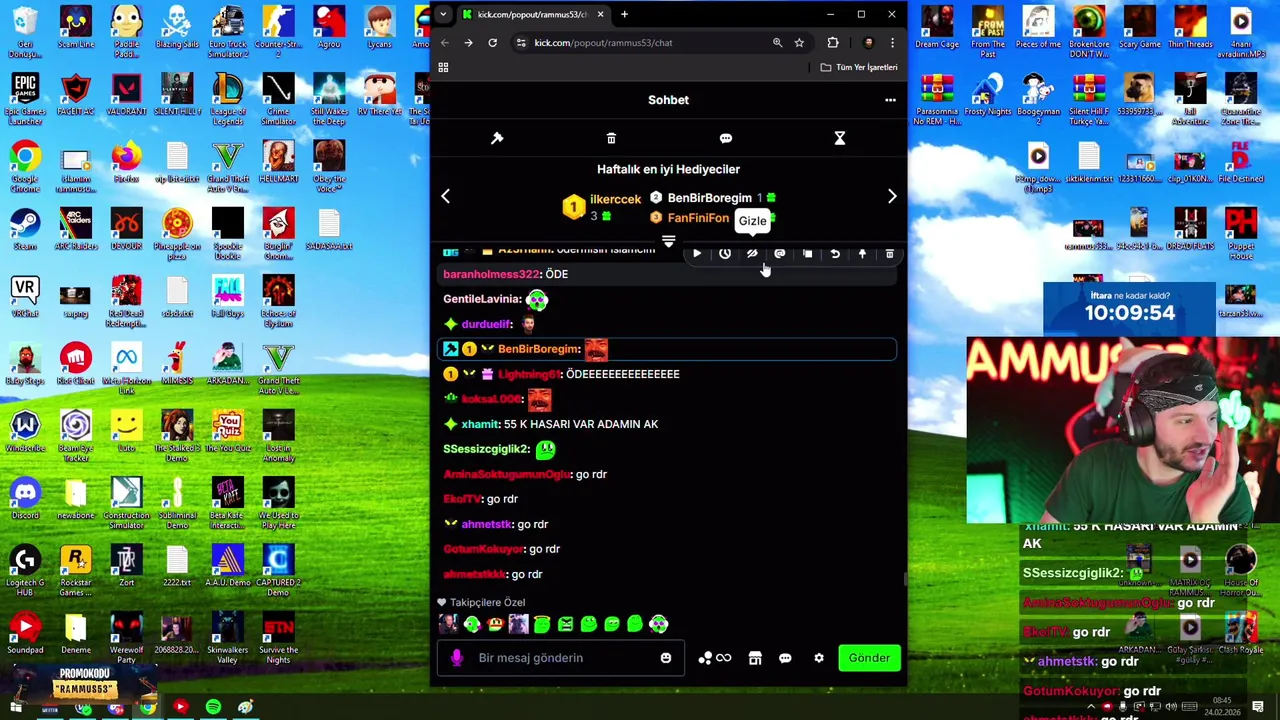Select the kick.com/popout/rammus53 browser tab

533,14
